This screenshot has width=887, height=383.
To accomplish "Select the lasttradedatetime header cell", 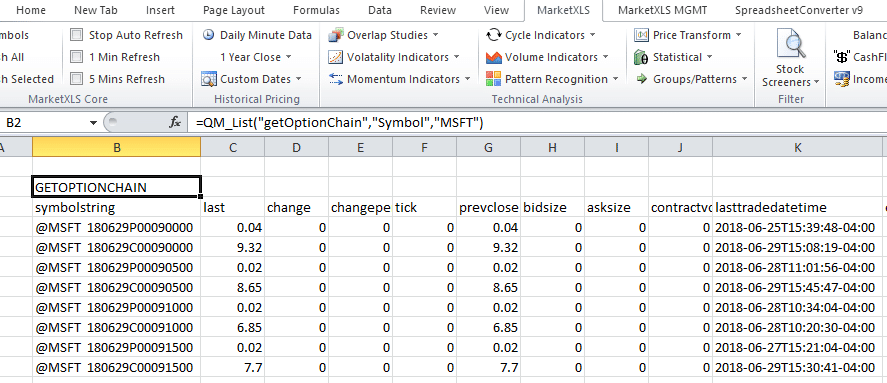I will tap(797, 208).
